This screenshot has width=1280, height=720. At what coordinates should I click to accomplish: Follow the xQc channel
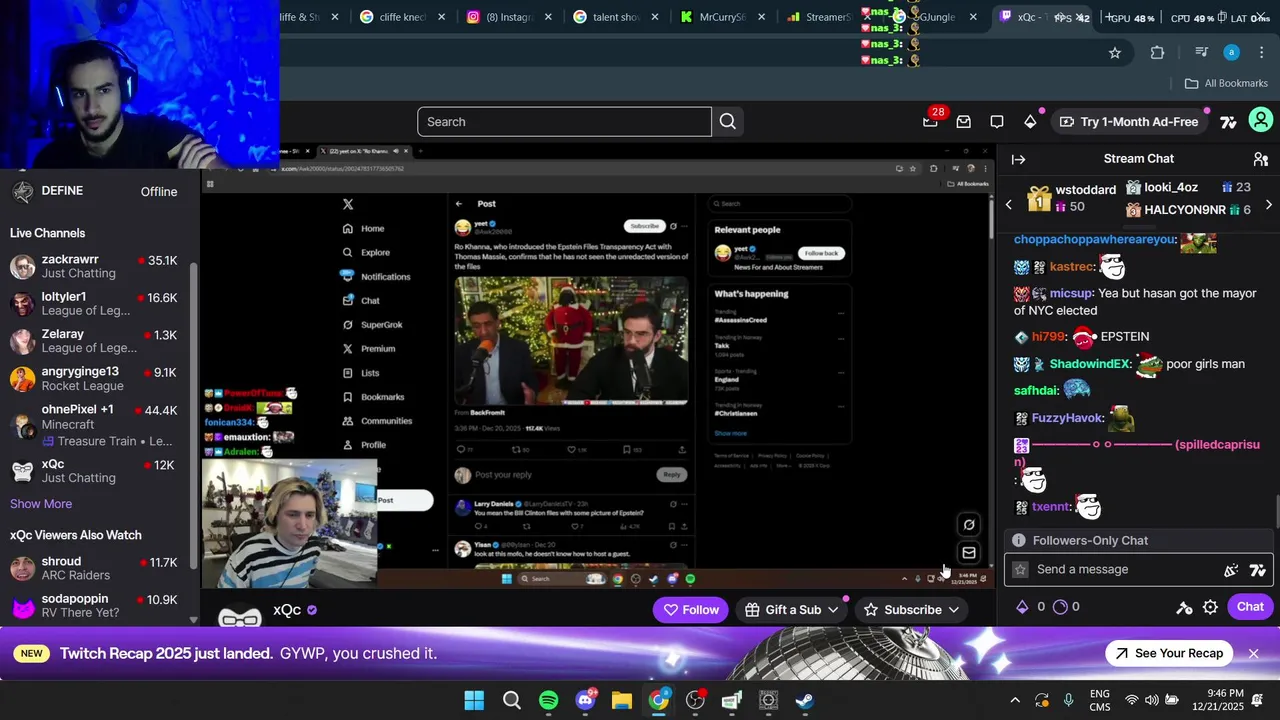click(x=690, y=609)
